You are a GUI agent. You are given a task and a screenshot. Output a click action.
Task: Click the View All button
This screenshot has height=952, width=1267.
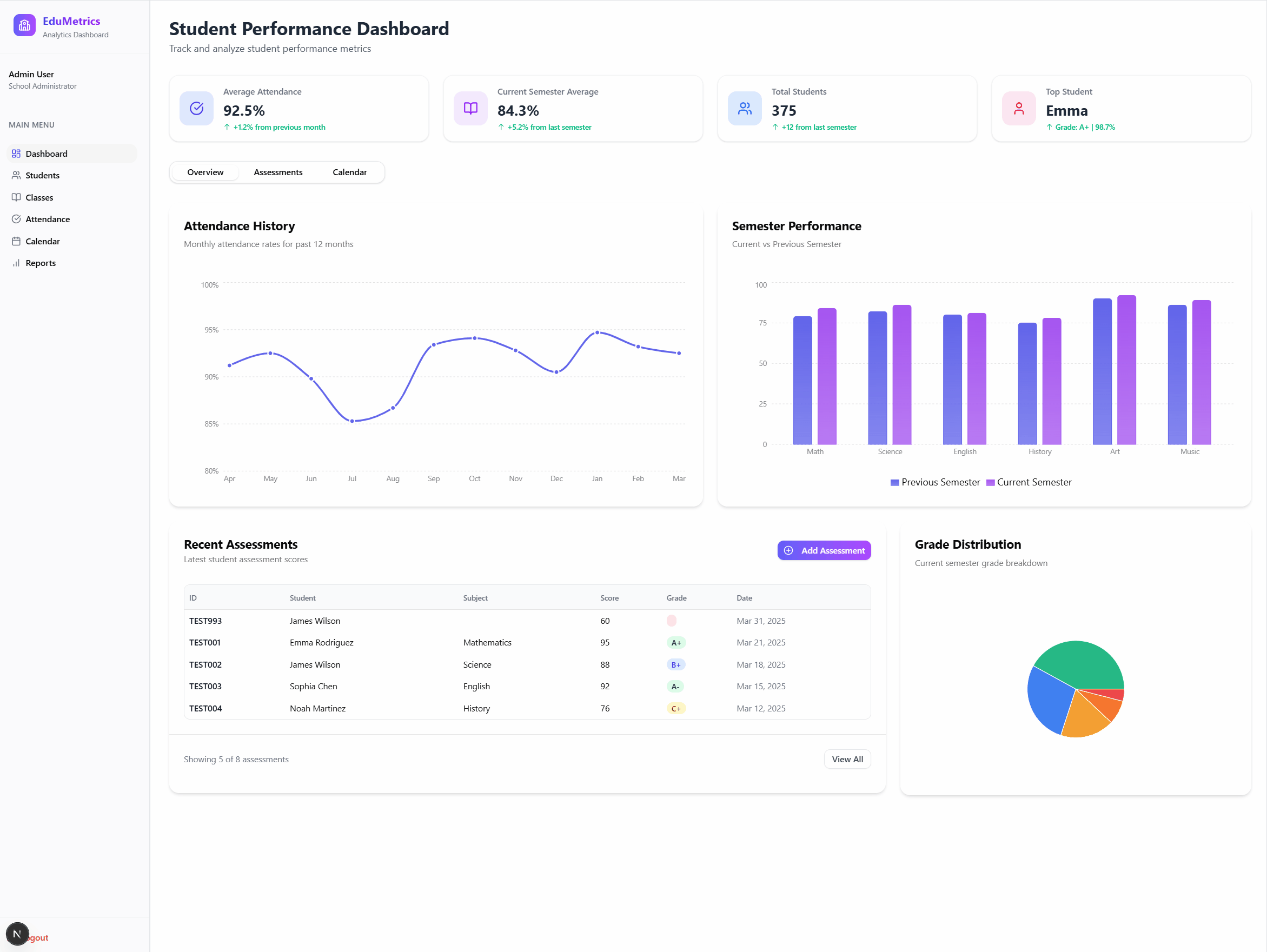(847, 759)
